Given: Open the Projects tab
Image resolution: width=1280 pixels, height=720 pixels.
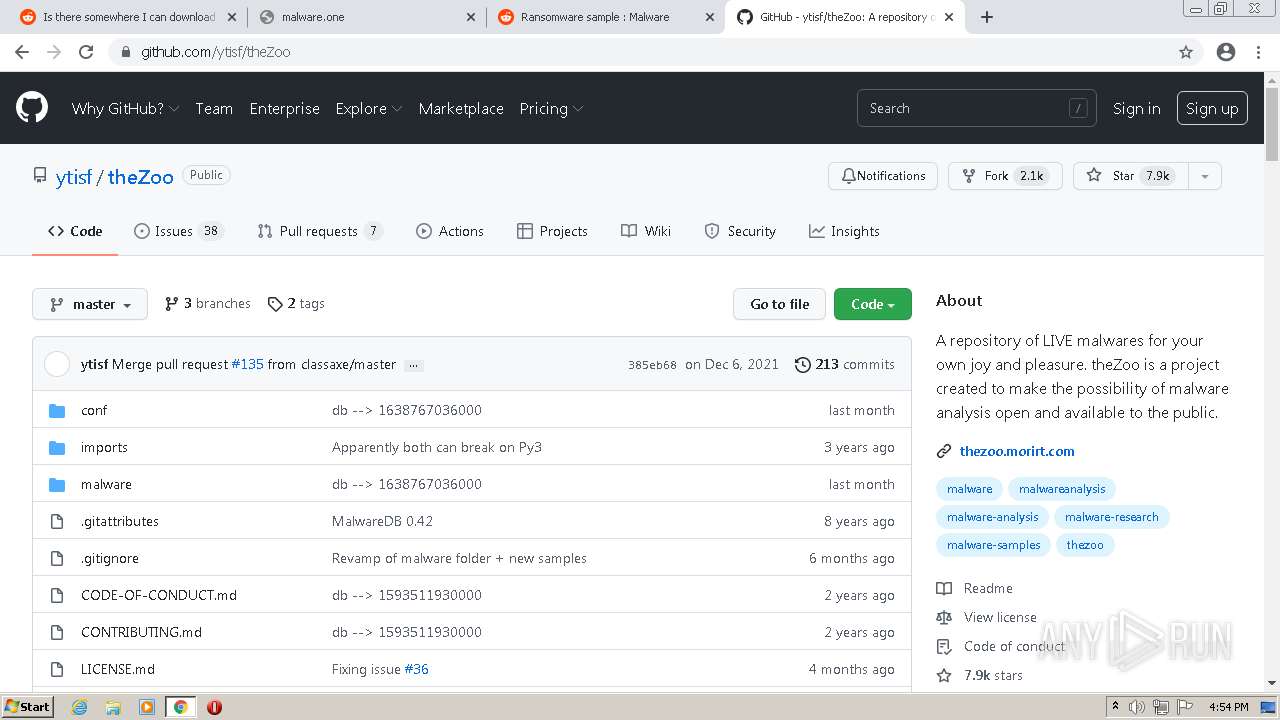Looking at the screenshot, I should 552,231.
